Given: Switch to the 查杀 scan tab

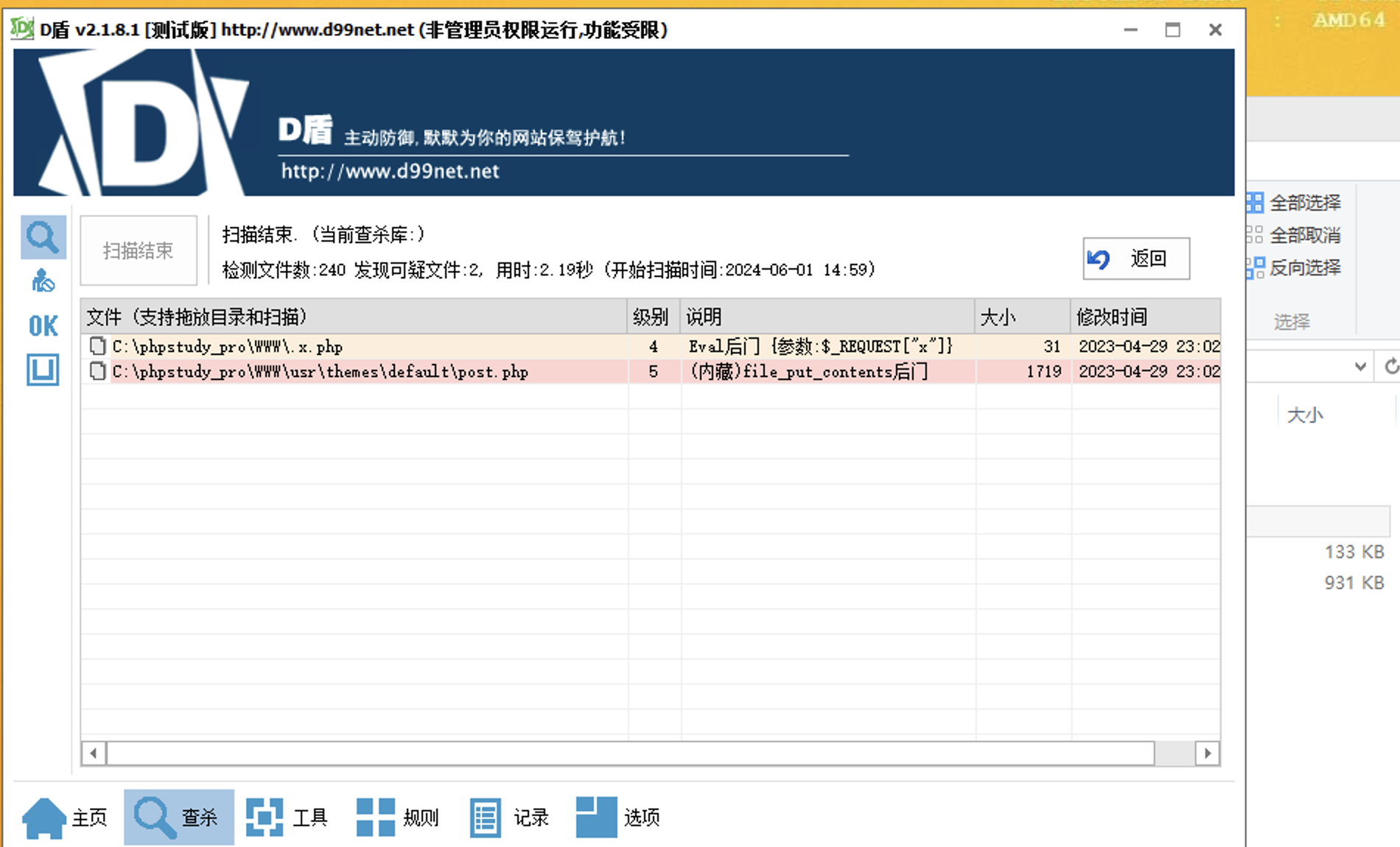Looking at the screenshot, I should pyautogui.click(x=178, y=818).
